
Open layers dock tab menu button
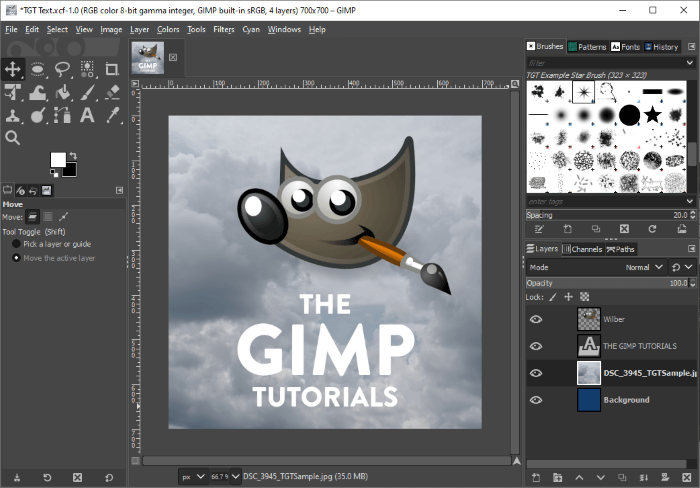[x=692, y=248]
